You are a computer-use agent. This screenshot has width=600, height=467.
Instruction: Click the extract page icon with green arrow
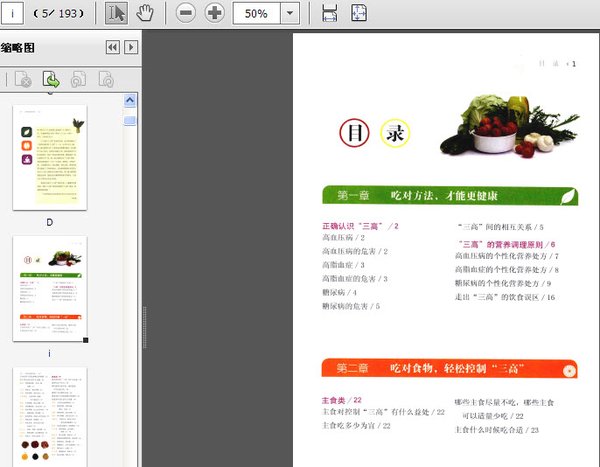51,80
